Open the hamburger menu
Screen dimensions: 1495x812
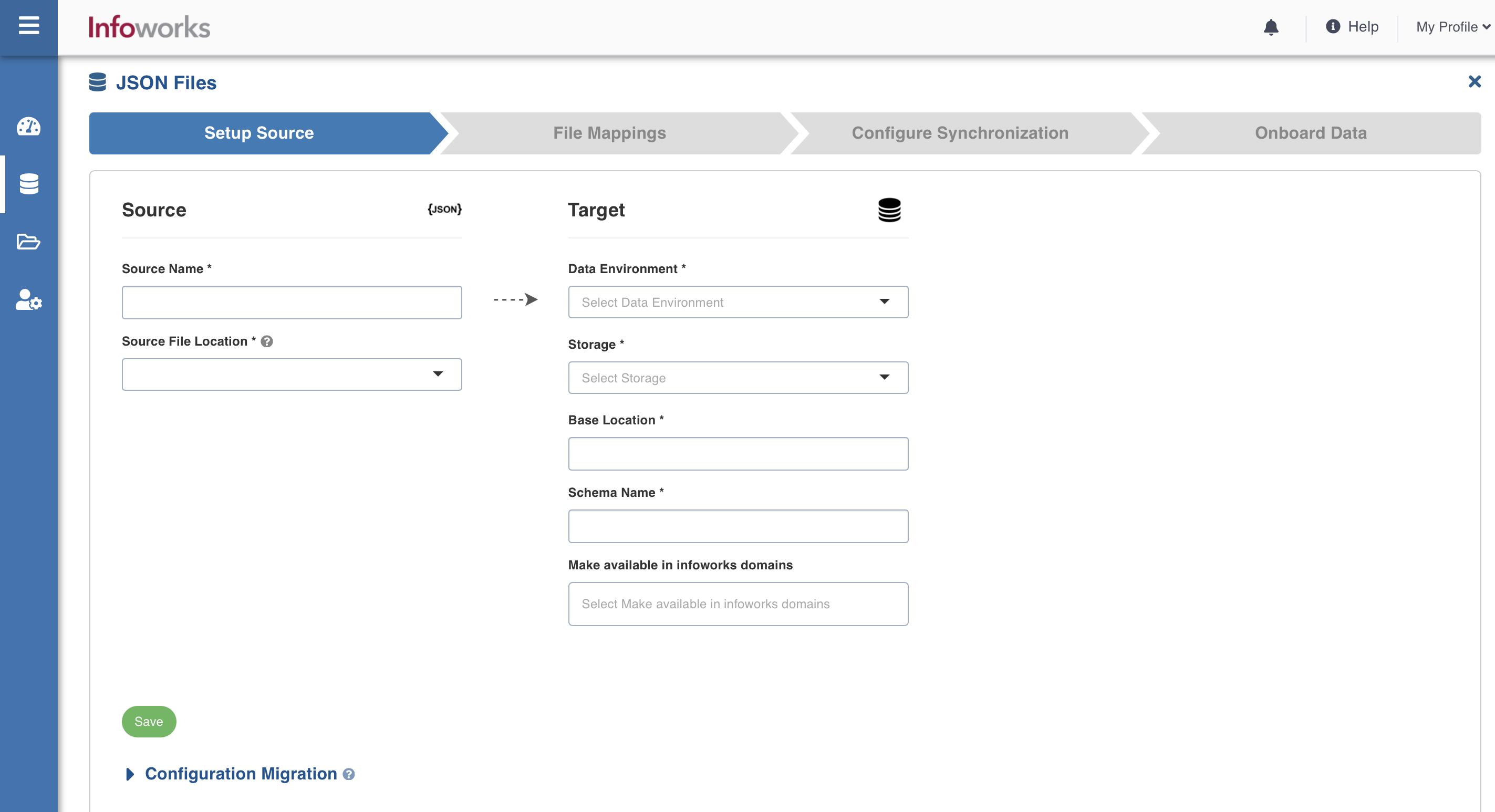click(x=28, y=26)
